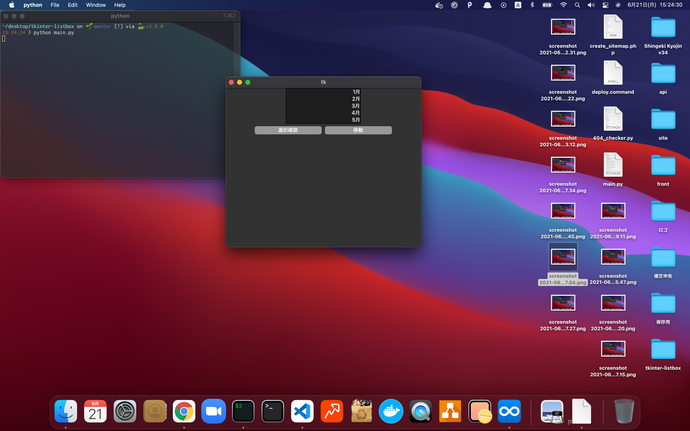Select the screenshot ending 7.15.png

tap(613, 349)
